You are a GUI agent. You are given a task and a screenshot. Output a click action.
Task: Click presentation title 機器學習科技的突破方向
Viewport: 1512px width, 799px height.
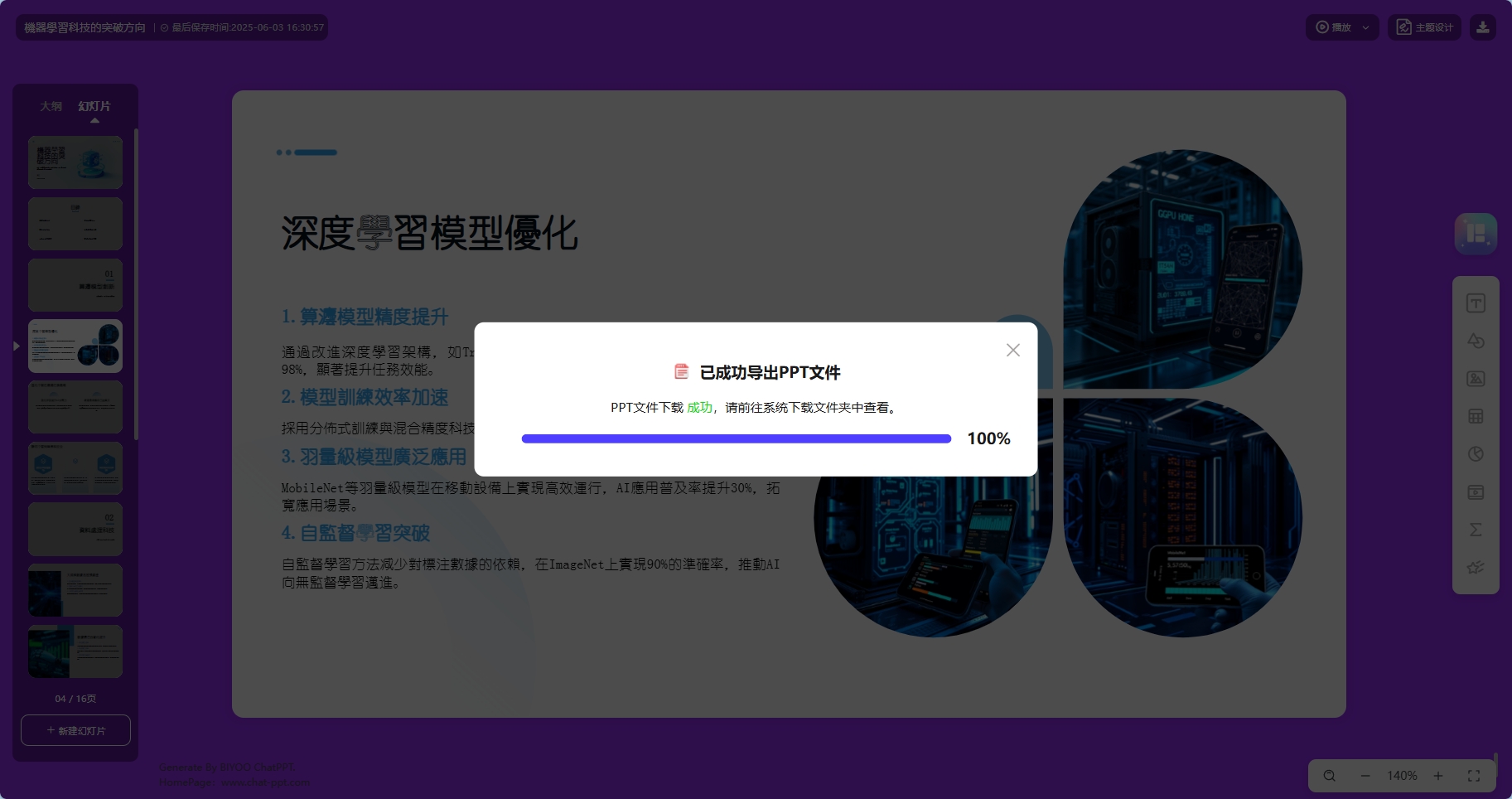click(x=85, y=27)
